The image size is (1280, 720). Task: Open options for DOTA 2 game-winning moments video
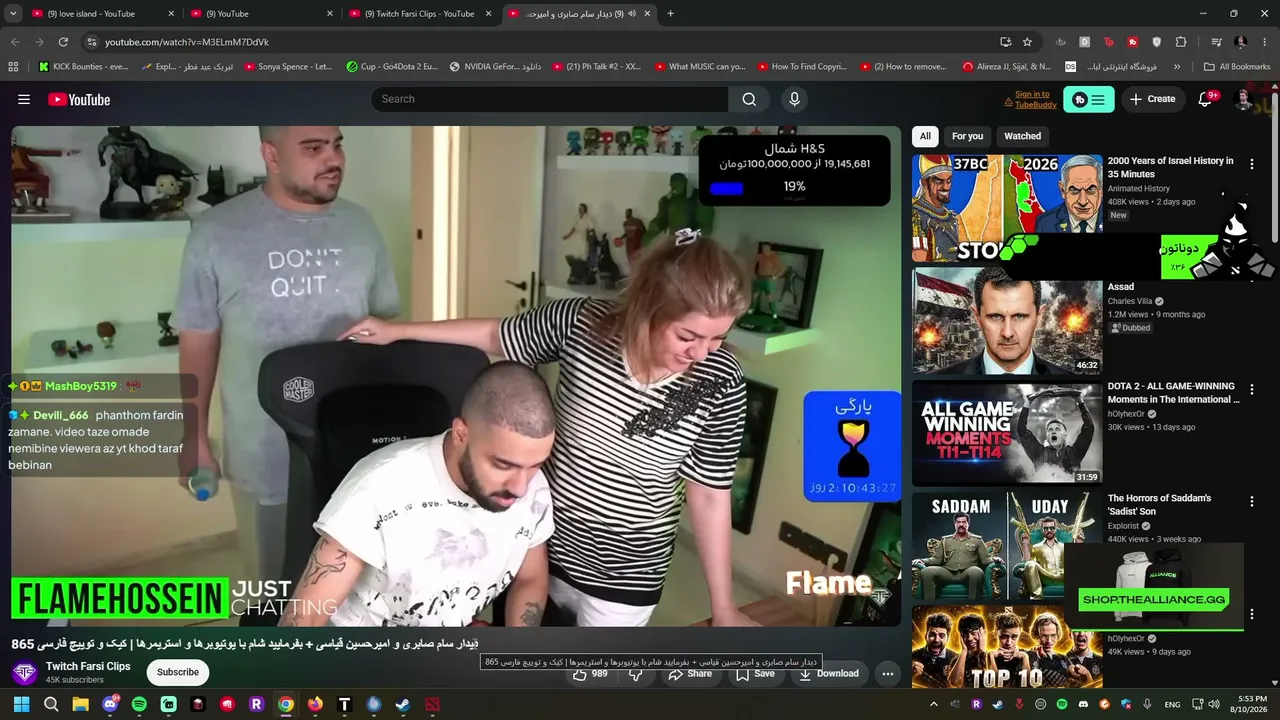[1252, 389]
